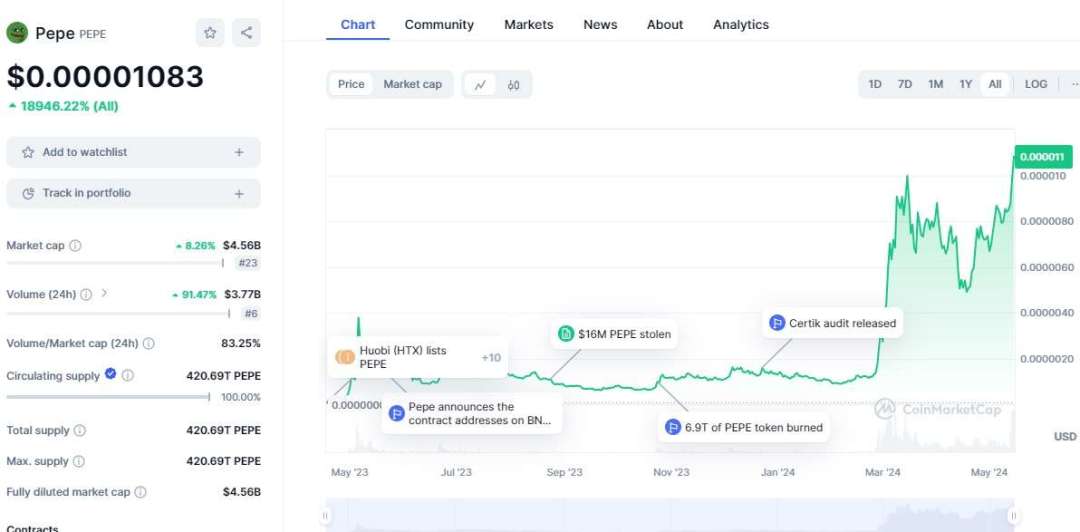Screen dimensions: 1080x532
Task: Click info icon next to Market cap
Action: [76, 246]
